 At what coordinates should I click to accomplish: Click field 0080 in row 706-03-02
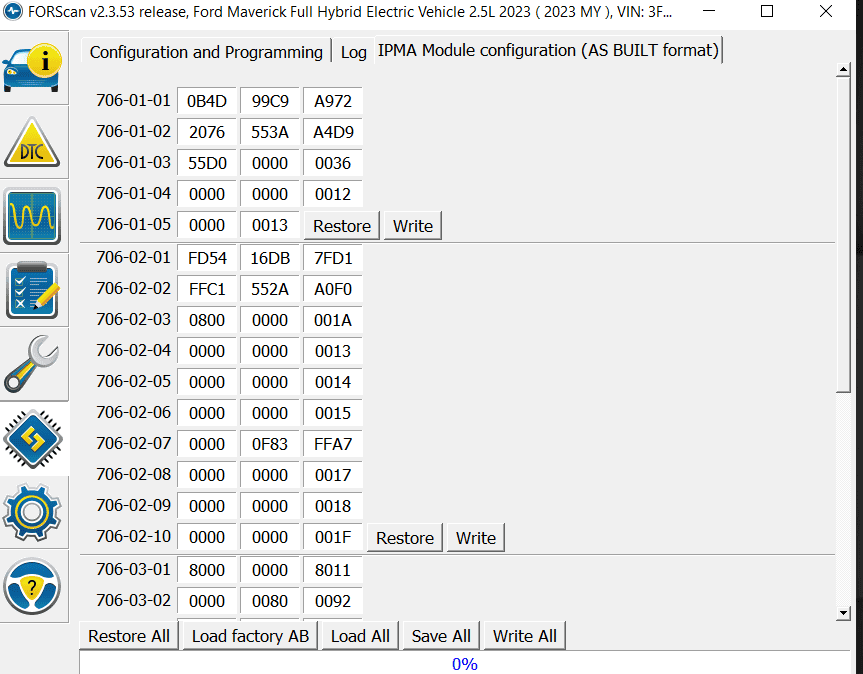270,601
